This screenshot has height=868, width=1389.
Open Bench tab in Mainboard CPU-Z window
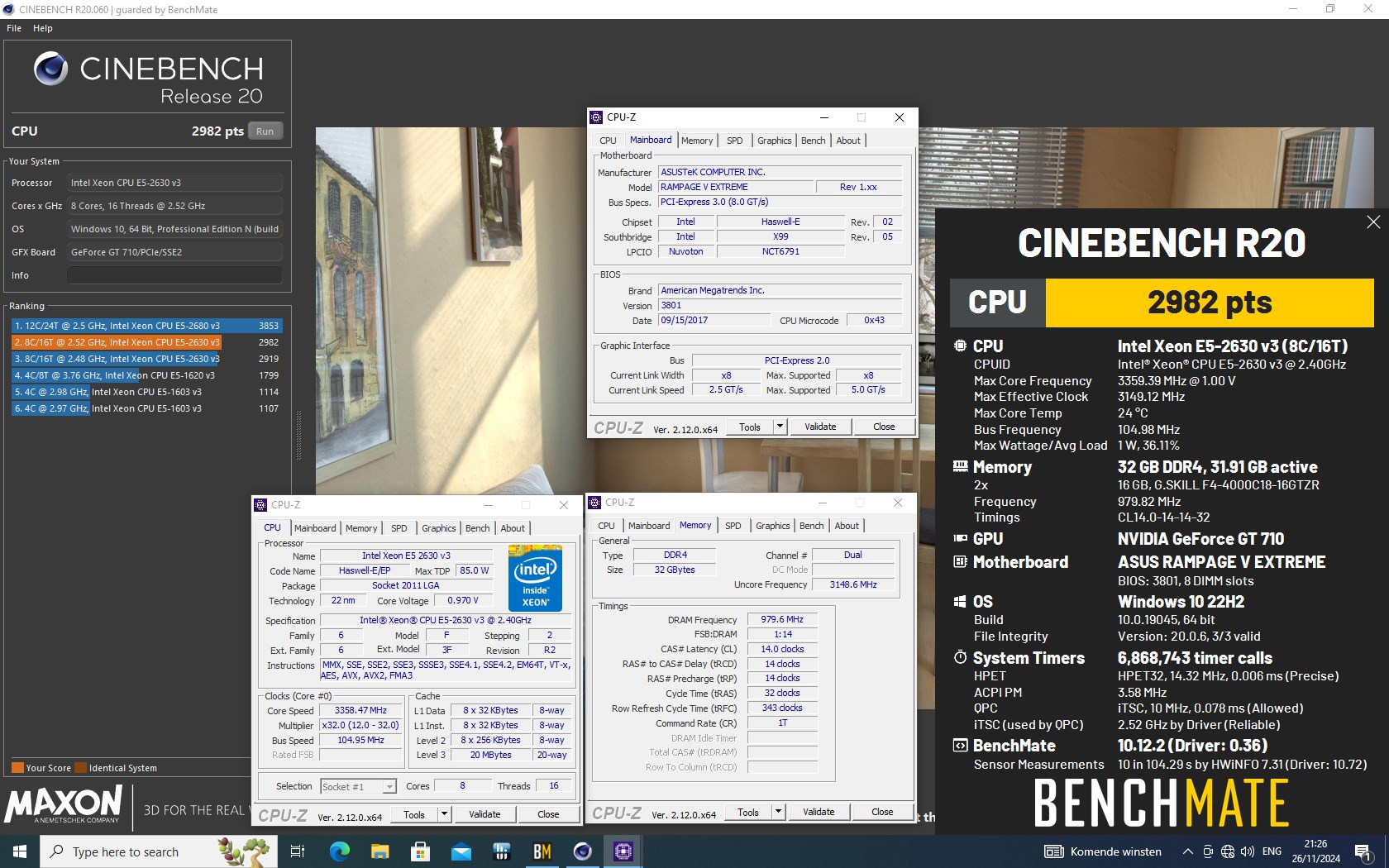(814, 141)
